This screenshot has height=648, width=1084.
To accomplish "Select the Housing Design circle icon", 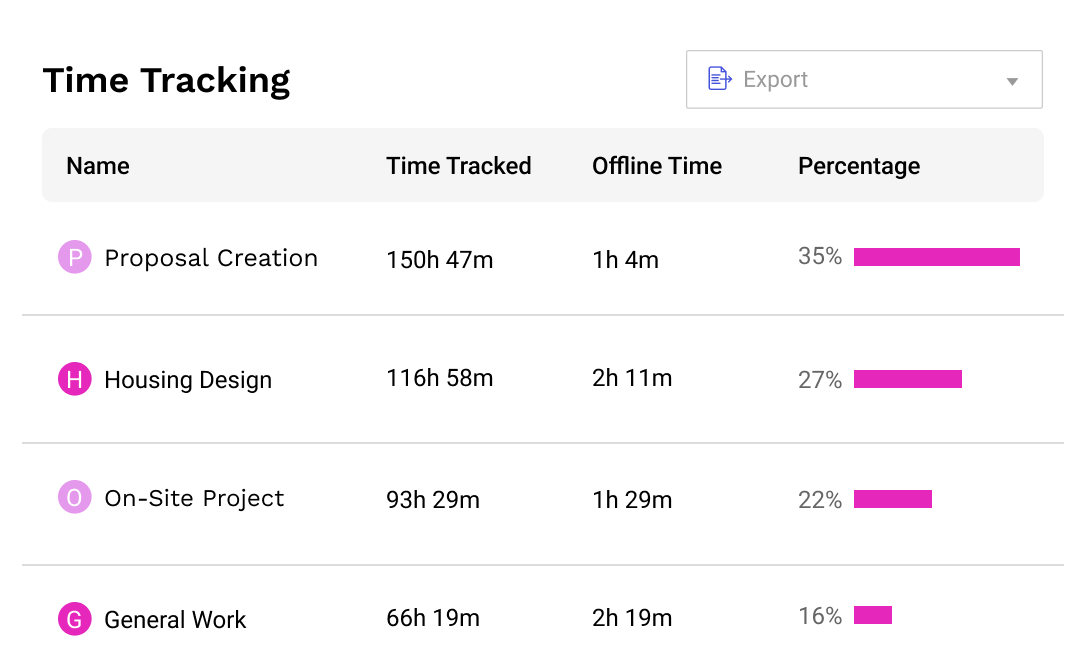I will tap(74, 379).
